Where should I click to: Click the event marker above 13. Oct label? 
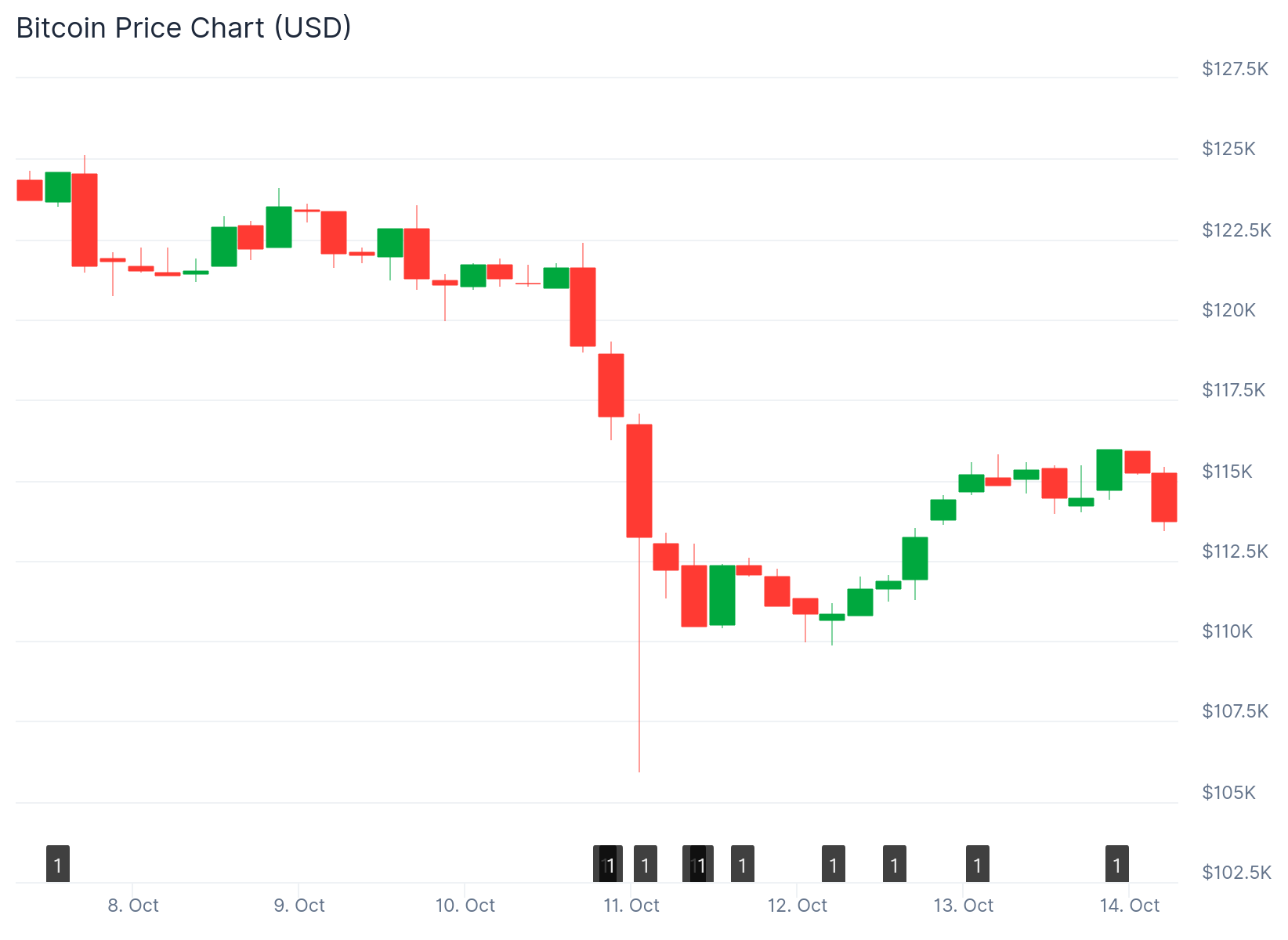point(977,864)
